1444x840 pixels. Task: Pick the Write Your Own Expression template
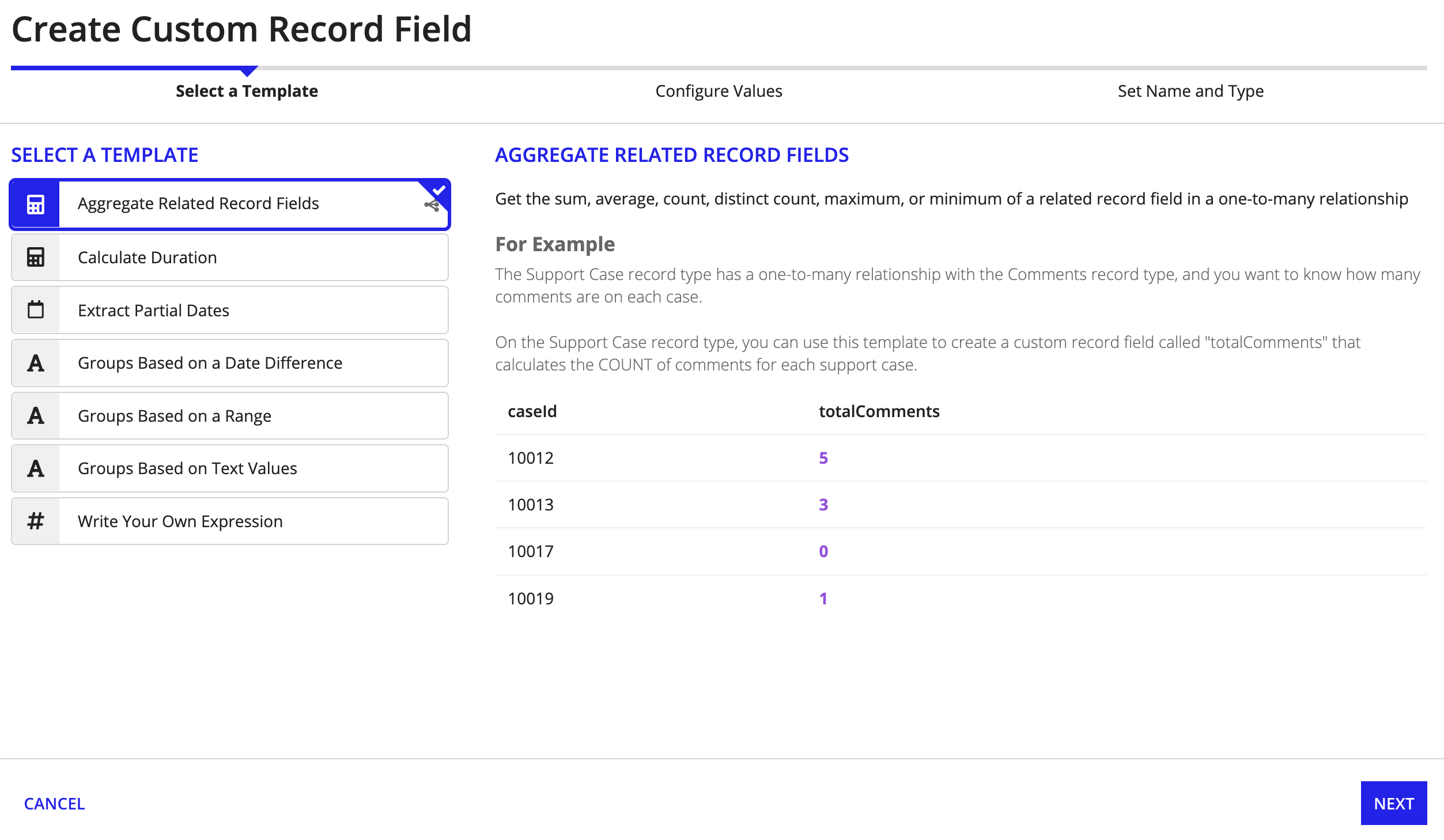[230, 521]
